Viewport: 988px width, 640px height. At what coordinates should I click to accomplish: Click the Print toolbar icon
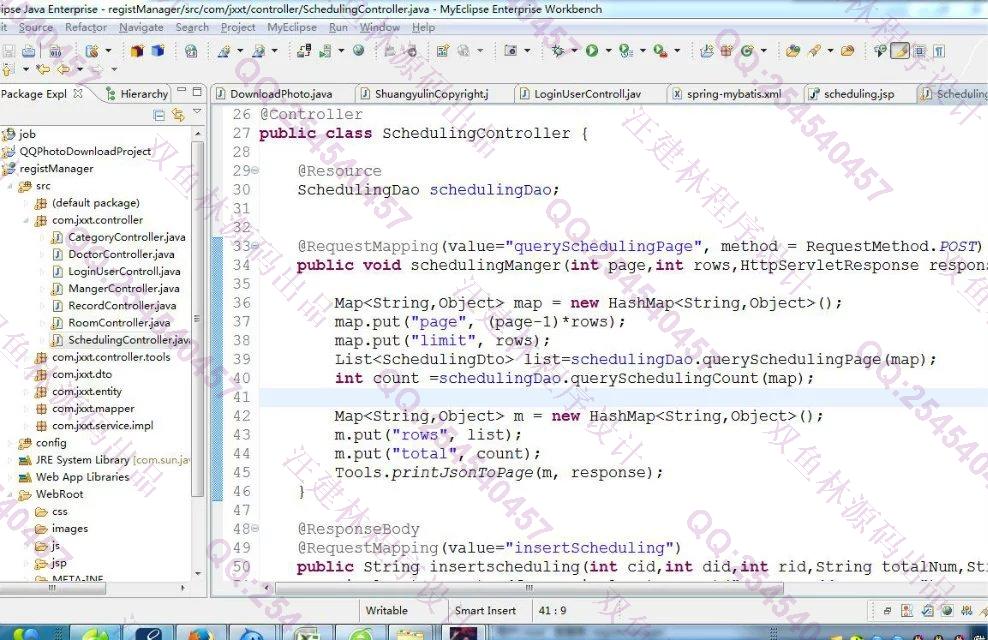click(29, 51)
